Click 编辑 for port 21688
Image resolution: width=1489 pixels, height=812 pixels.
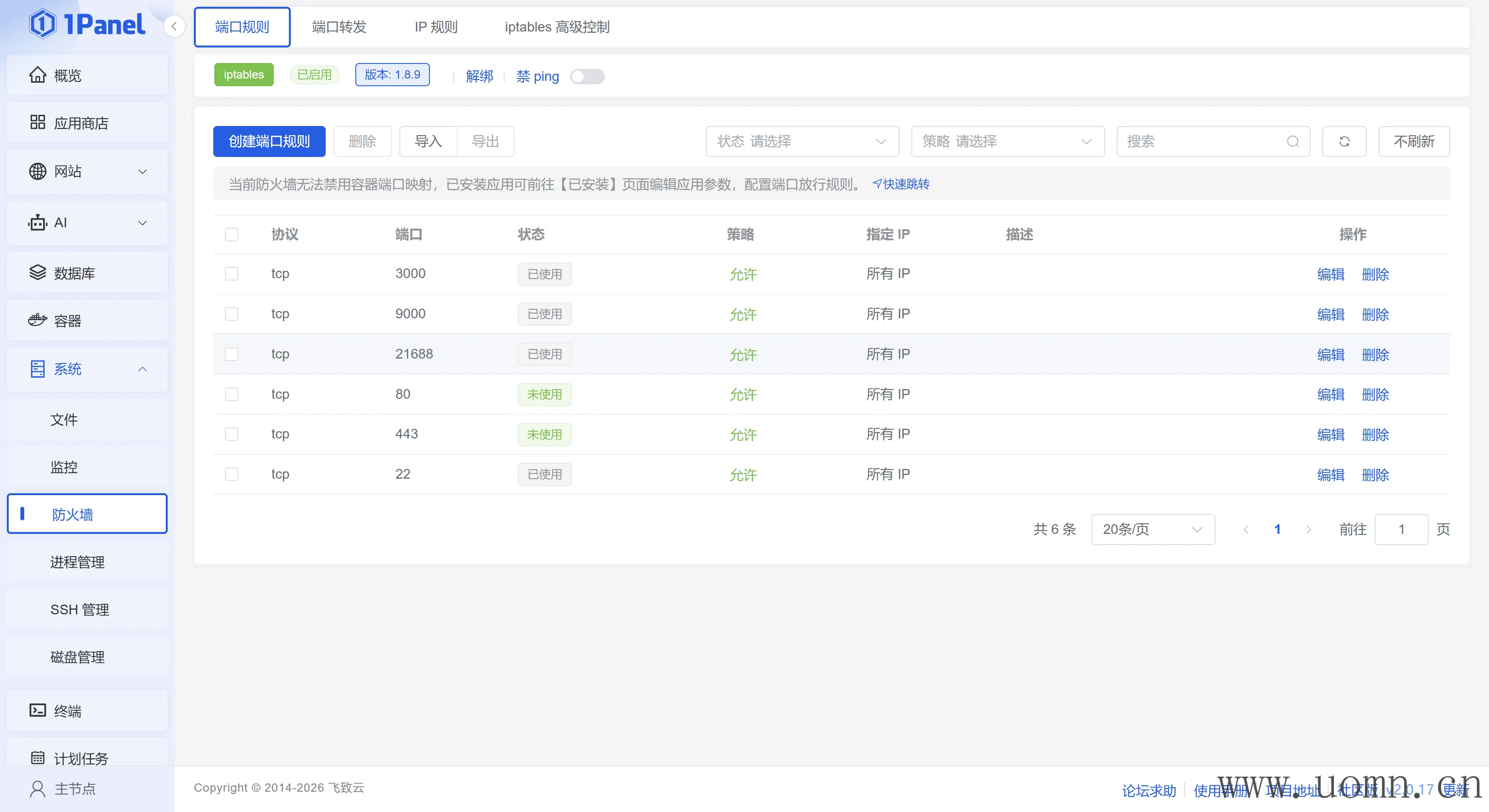coord(1330,354)
